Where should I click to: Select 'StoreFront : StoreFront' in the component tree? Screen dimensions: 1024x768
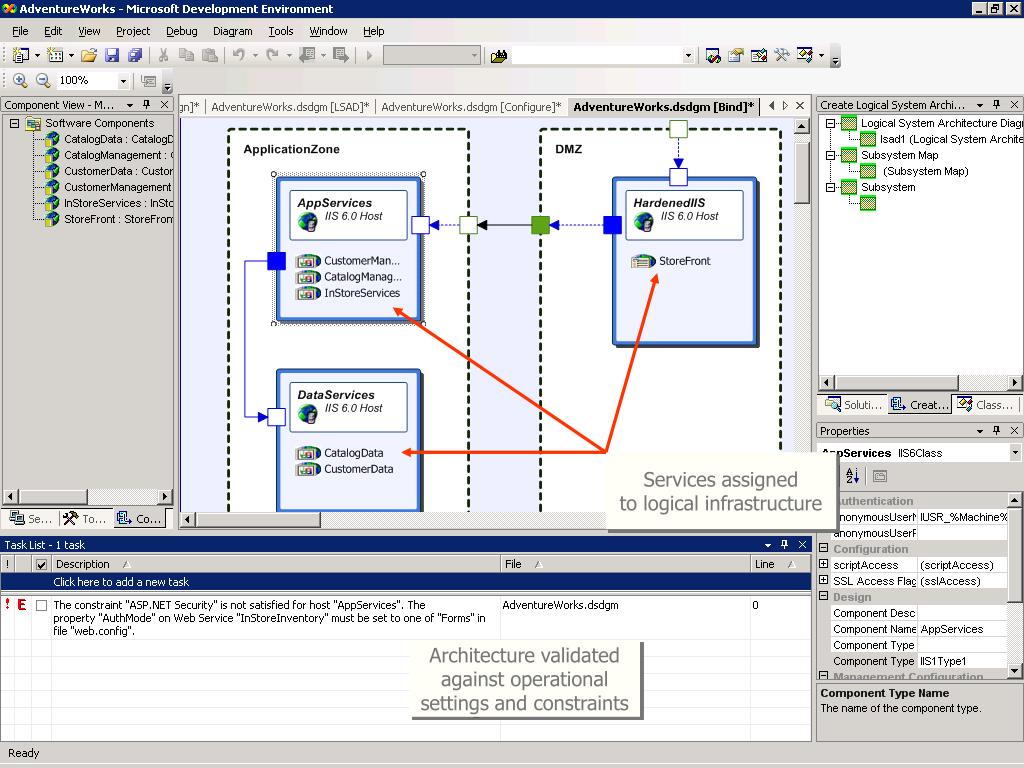(118, 219)
